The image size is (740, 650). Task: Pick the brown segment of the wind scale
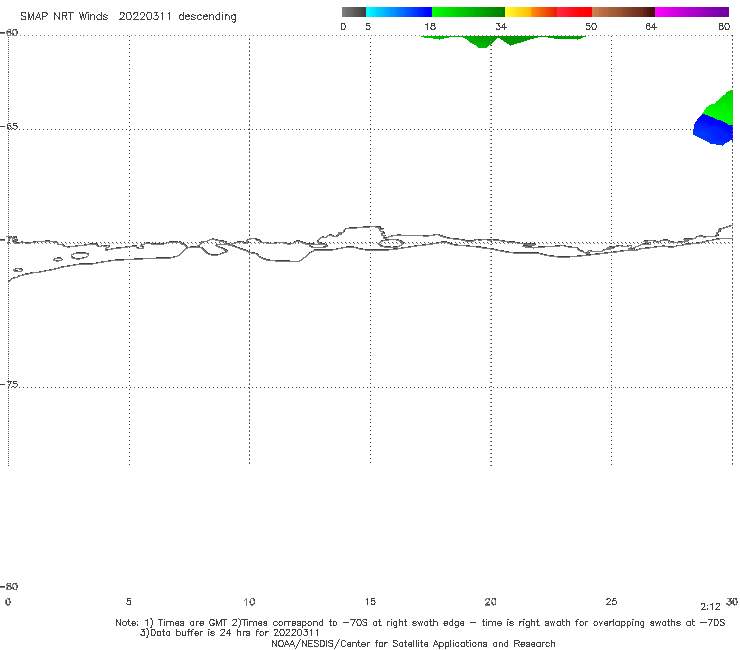coord(623,12)
